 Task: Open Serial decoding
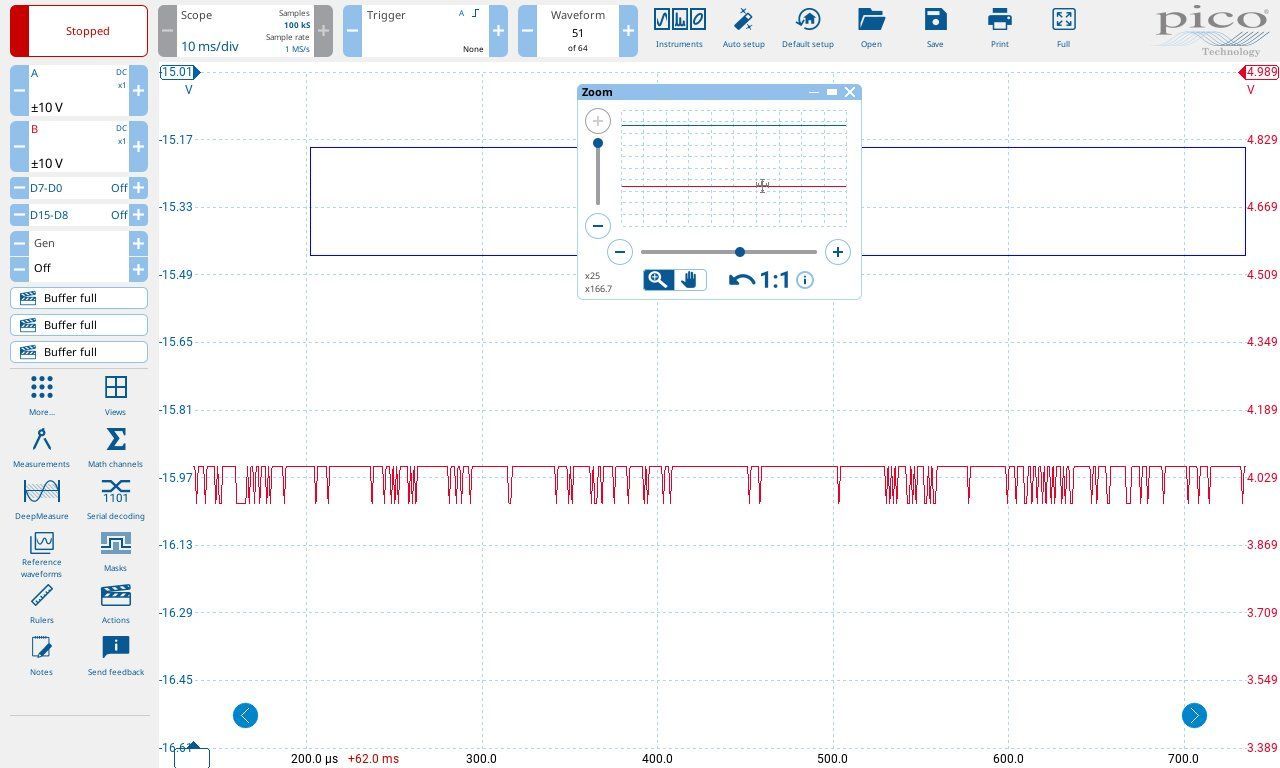pos(115,499)
